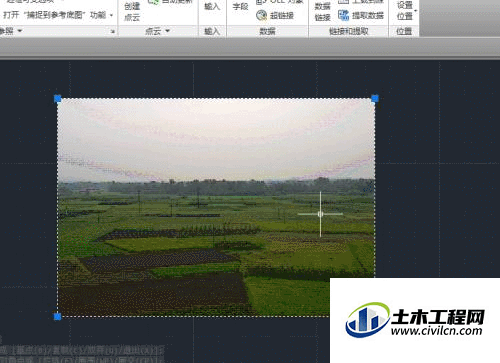The height and width of the screenshot is (363, 500).
Task: Click the 输入 panel title label
Action: [212, 31]
